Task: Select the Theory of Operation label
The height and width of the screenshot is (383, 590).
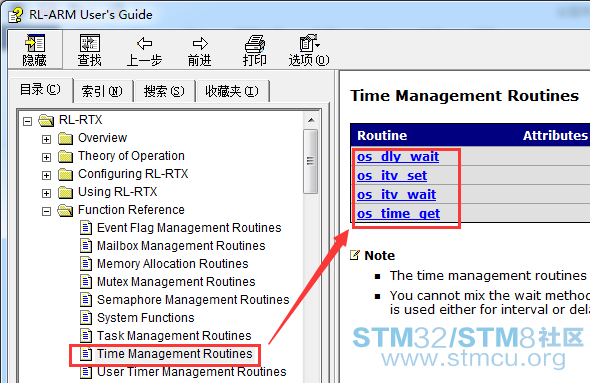Action: click(x=131, y=156)
